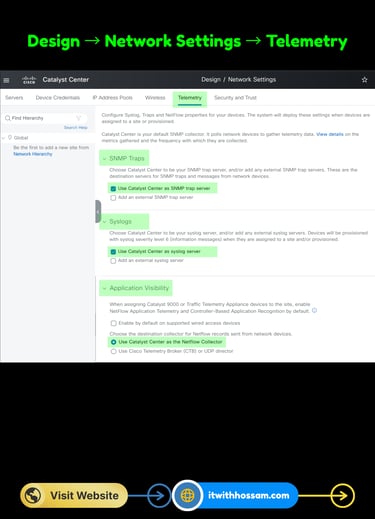Follow the Network Hierarchy link
This screenshot has width=375, height=519.
tap(33, 154)
